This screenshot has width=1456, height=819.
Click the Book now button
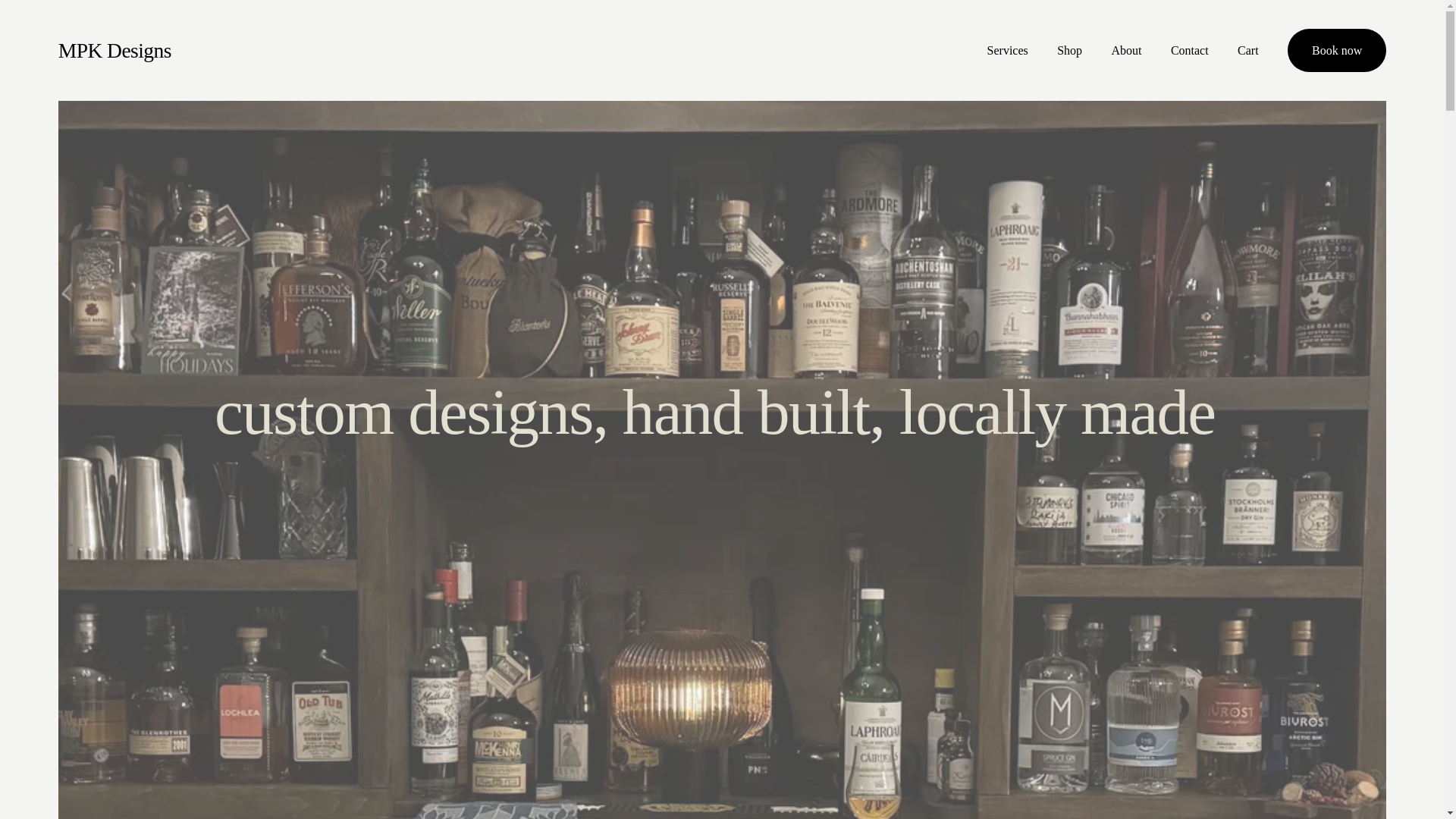point(1336,50)
